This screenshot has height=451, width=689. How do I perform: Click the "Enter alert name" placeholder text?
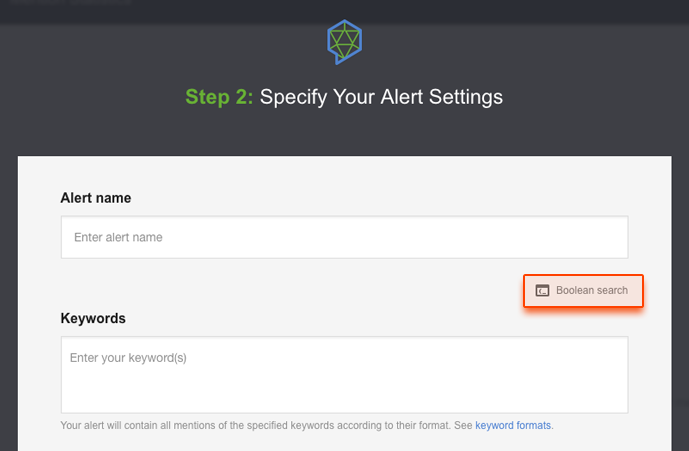pos(118,237)
